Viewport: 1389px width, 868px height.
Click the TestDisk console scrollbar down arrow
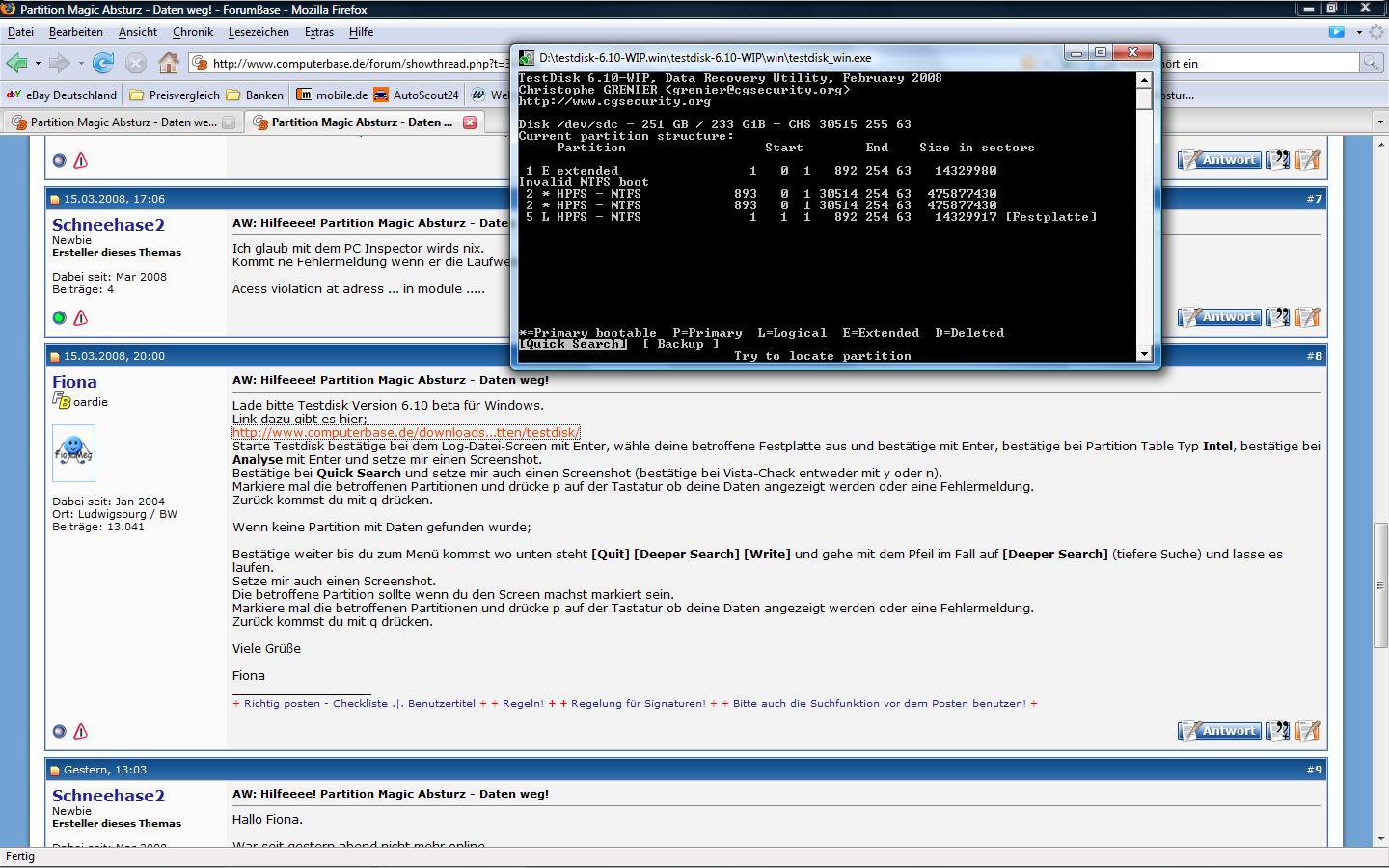[1144, 354]
